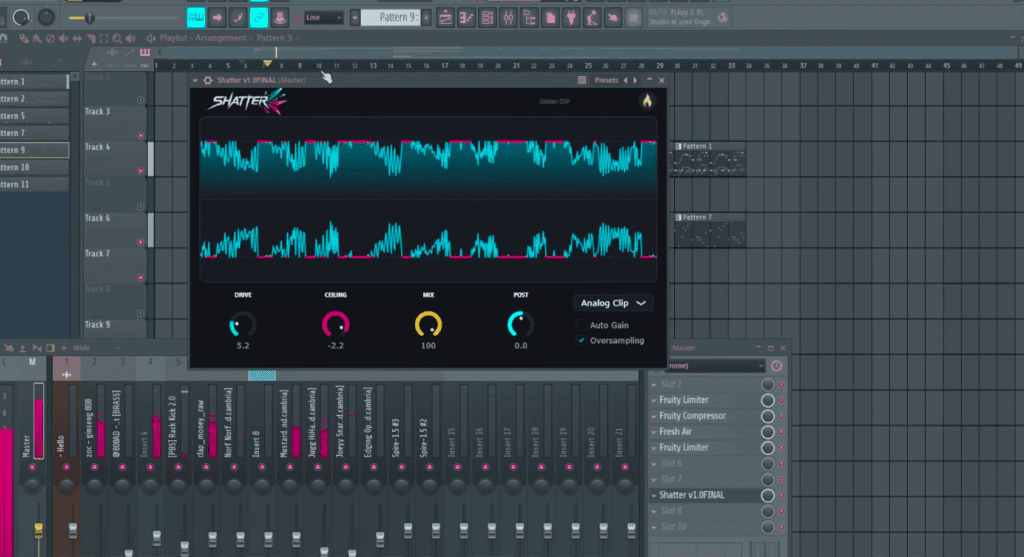This screenshot has width=1024, height=557.
Task: Click the Master mixer track fader
Action: coord(39,530)
